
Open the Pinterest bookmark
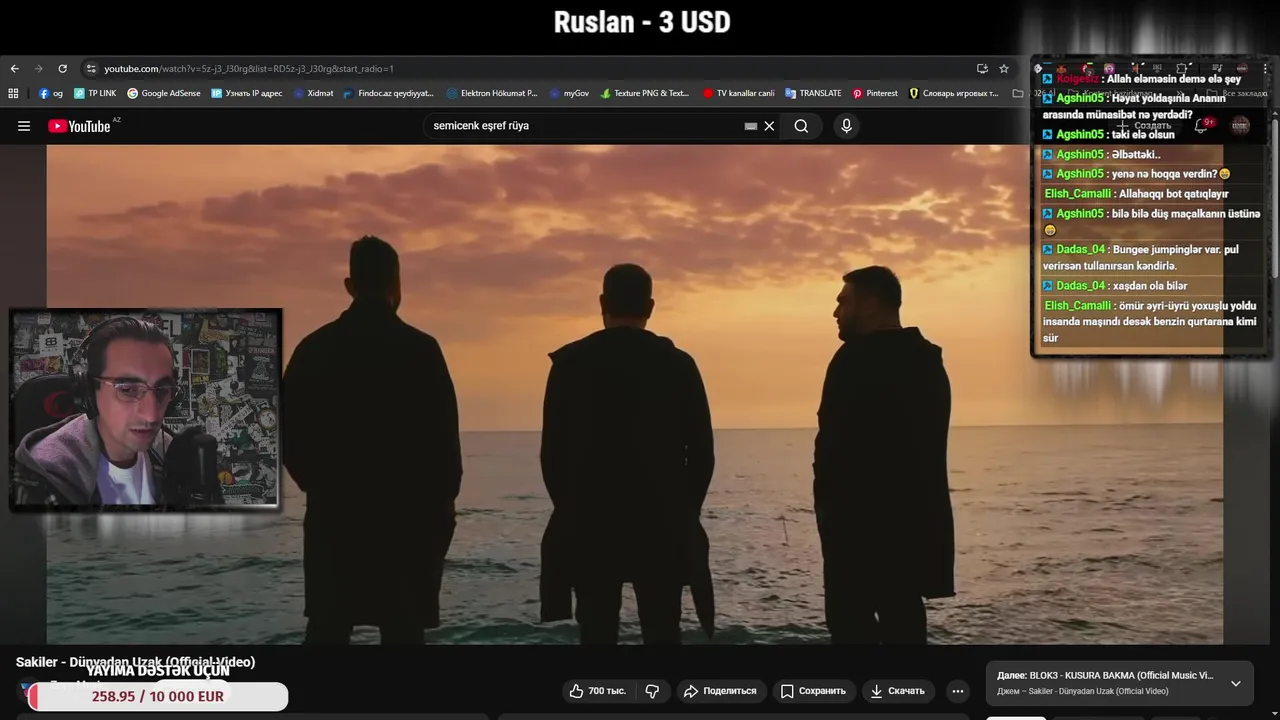coord(875,93)
